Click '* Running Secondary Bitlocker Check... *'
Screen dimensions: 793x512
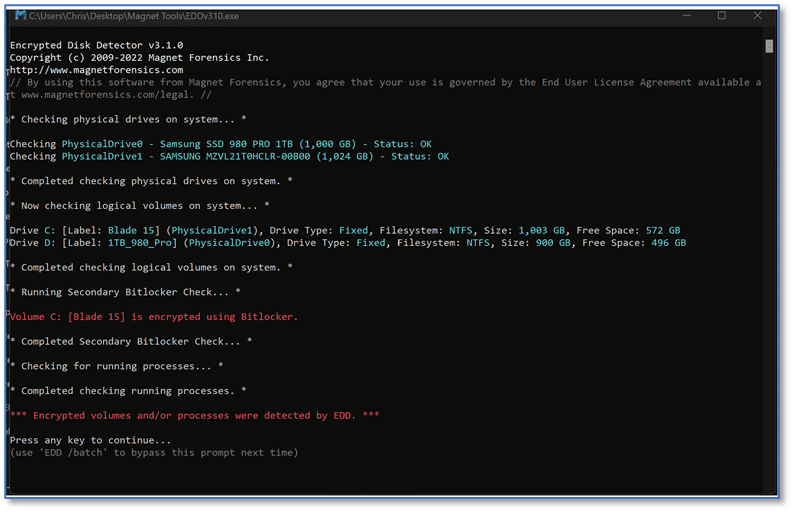point(125,292)
